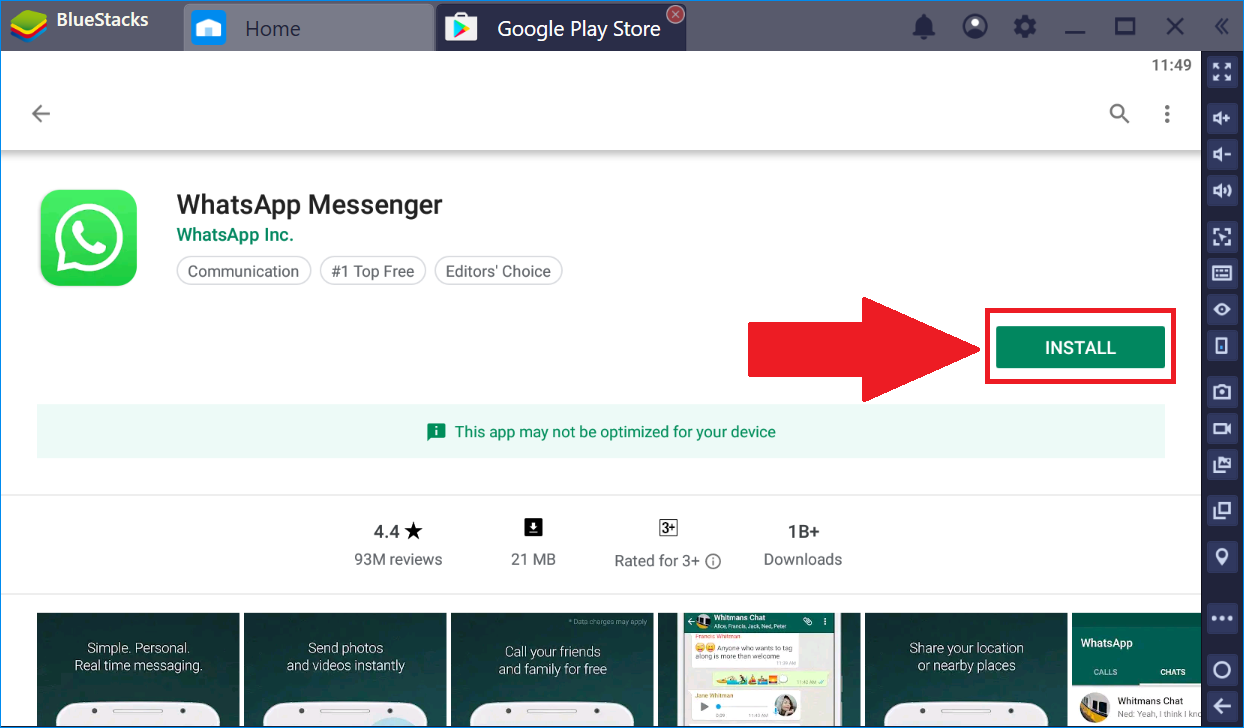Mute sound via sidebar speaker icon
Image resolution: width=1244 pixels, height=728 pixels.
pos(1221,190)
